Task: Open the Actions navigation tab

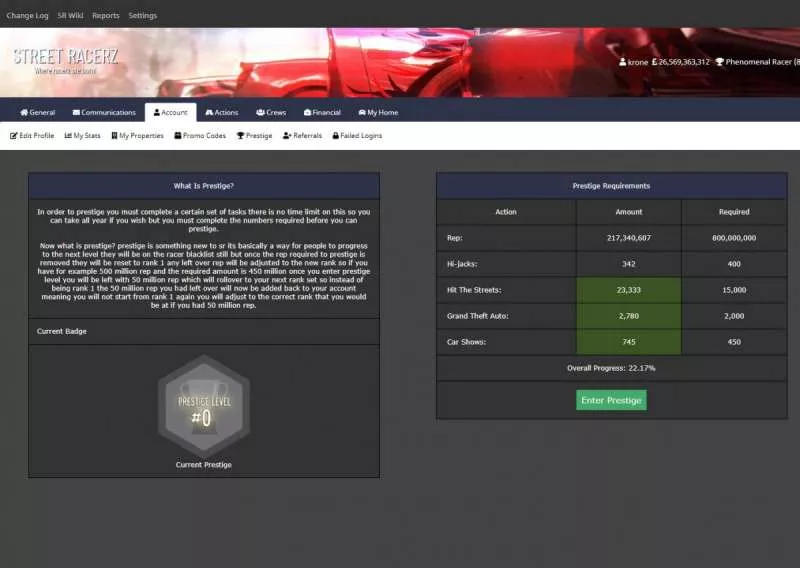Action: [221, 113]
